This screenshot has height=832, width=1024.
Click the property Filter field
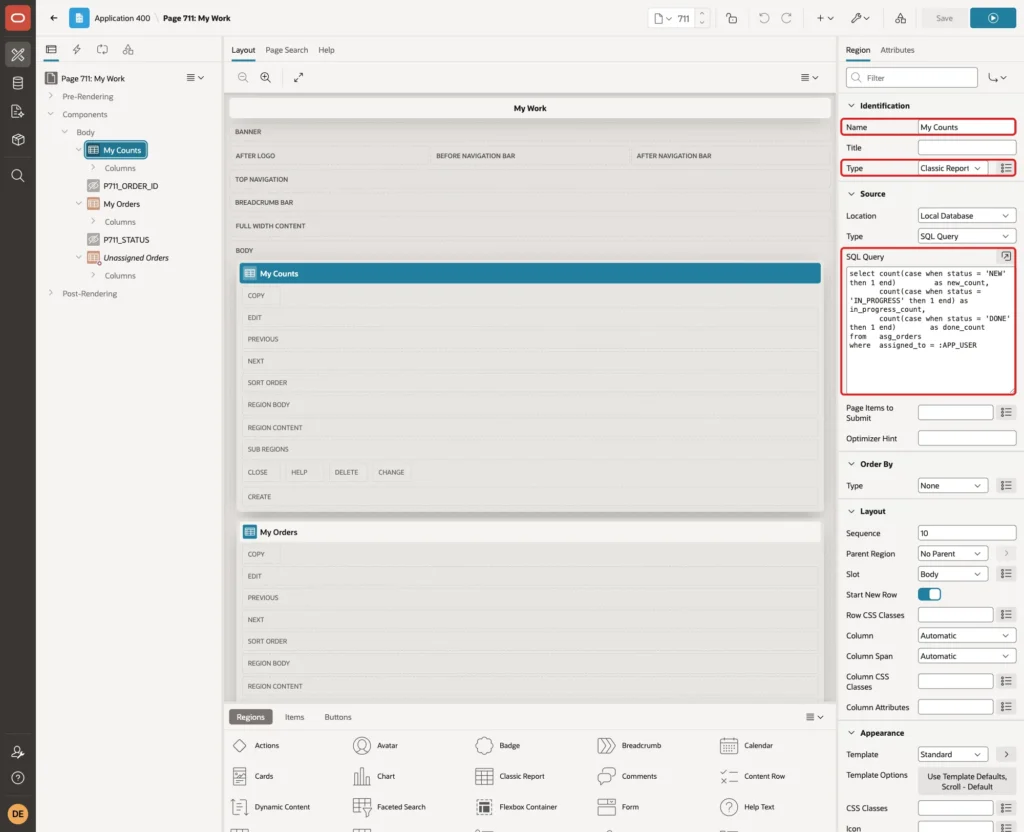pyautogui.click(x=911, y=78)
